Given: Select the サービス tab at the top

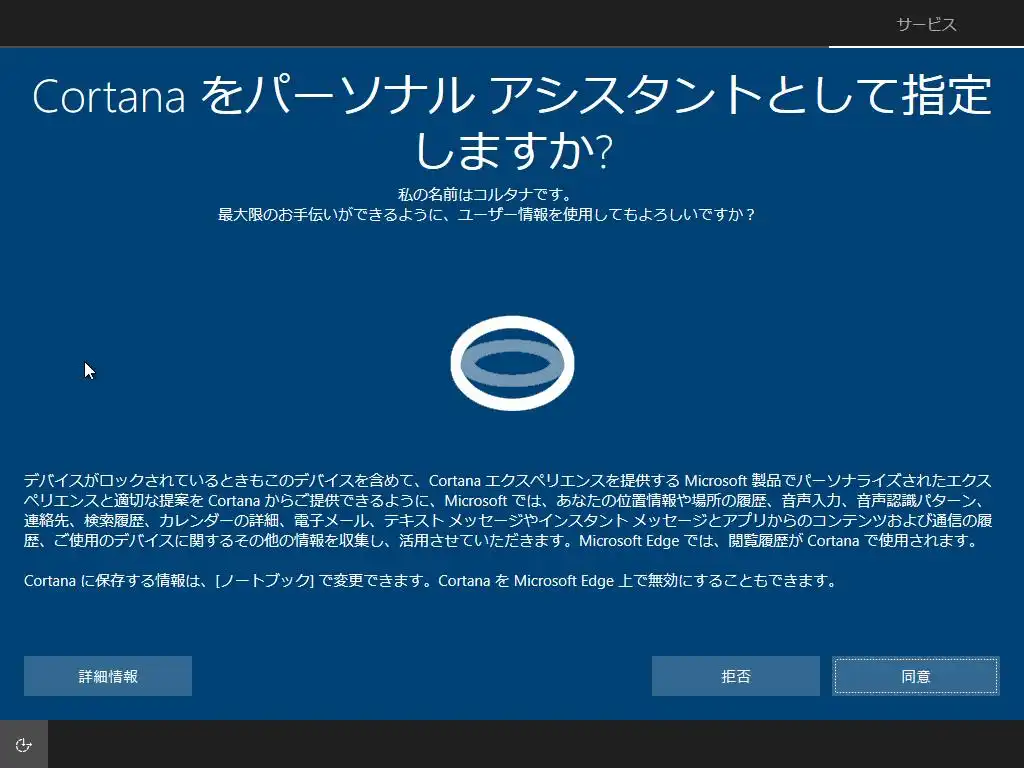Looking at the screenshot, I should tap(926, 25).
